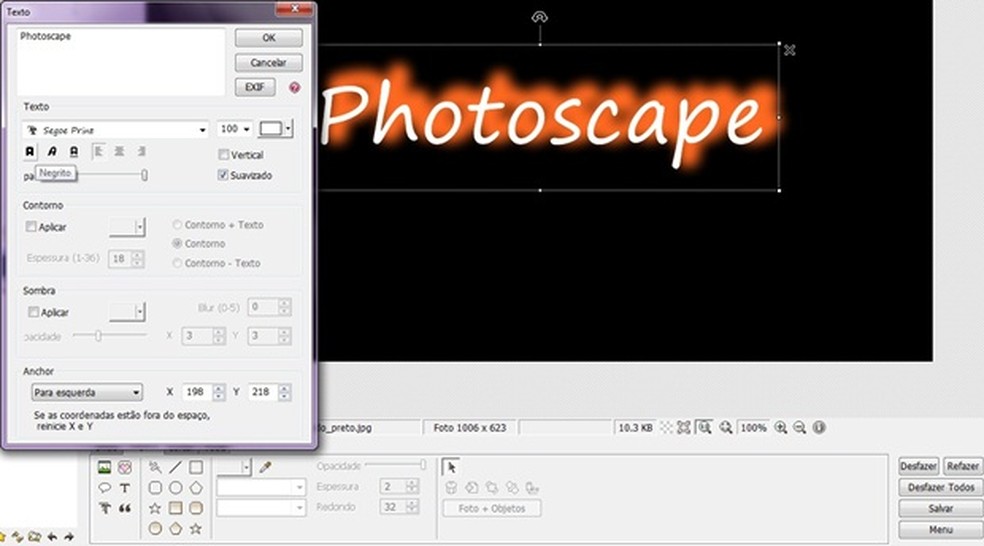The height and width of the screenshot is (546, 984).
Task: Uncheck the Suavizado checkbox
Action: [x=223, y=174]
